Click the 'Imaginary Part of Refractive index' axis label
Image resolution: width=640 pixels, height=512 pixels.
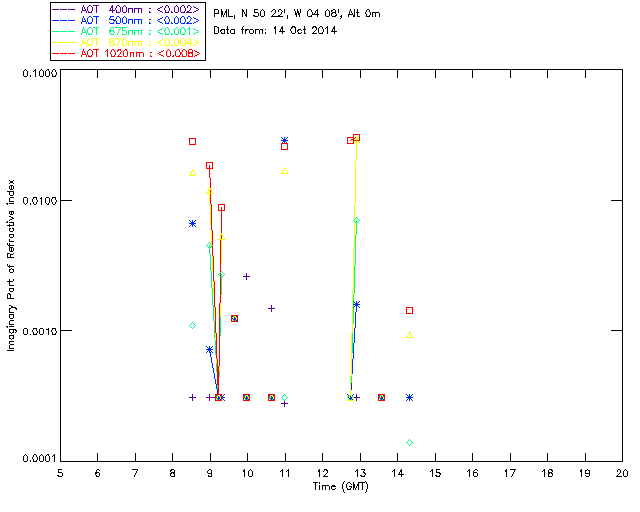tap(11, 265)
